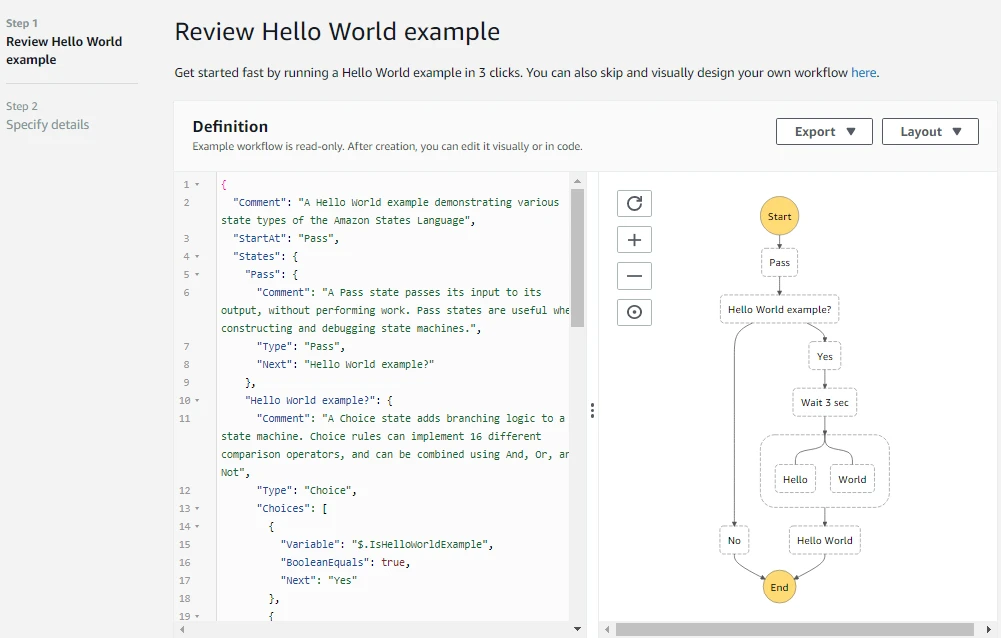Click the graph panel's horizontal scrollbar right arrow
The image size is (1001, 638).
991,627
